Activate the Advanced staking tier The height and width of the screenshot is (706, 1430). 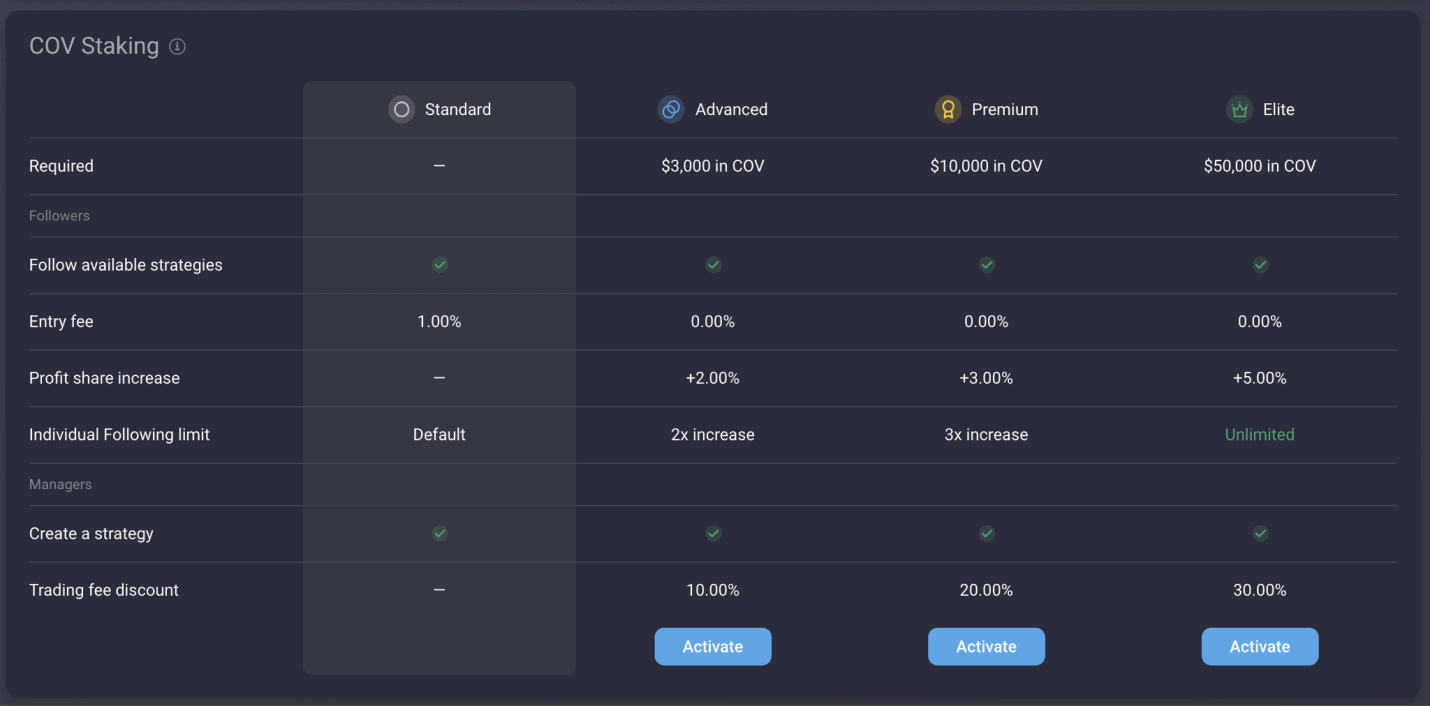713,647
